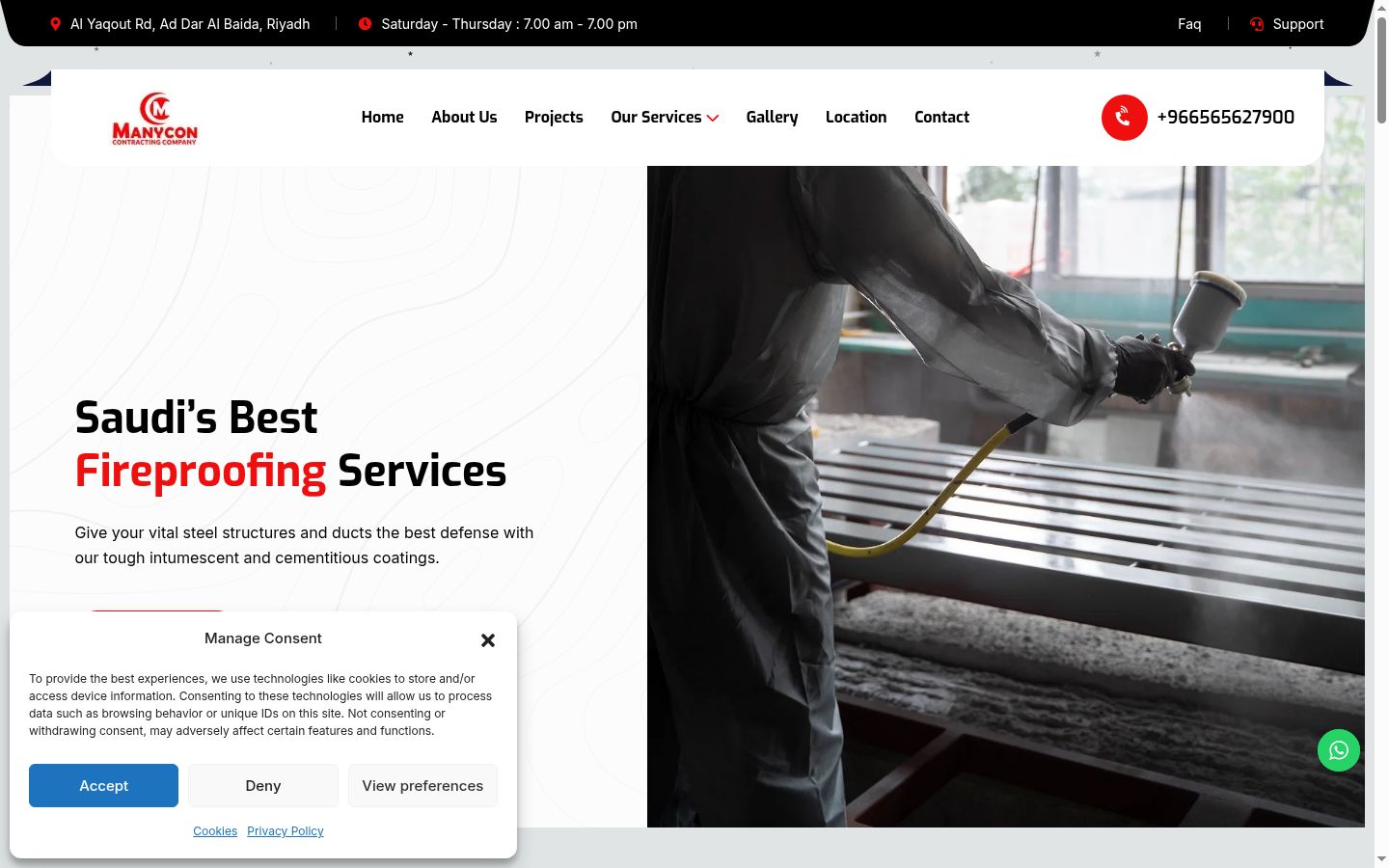Click the fireproofing spray painter hero image
The image size is (1389, 868).
(x=1006, y=497)
